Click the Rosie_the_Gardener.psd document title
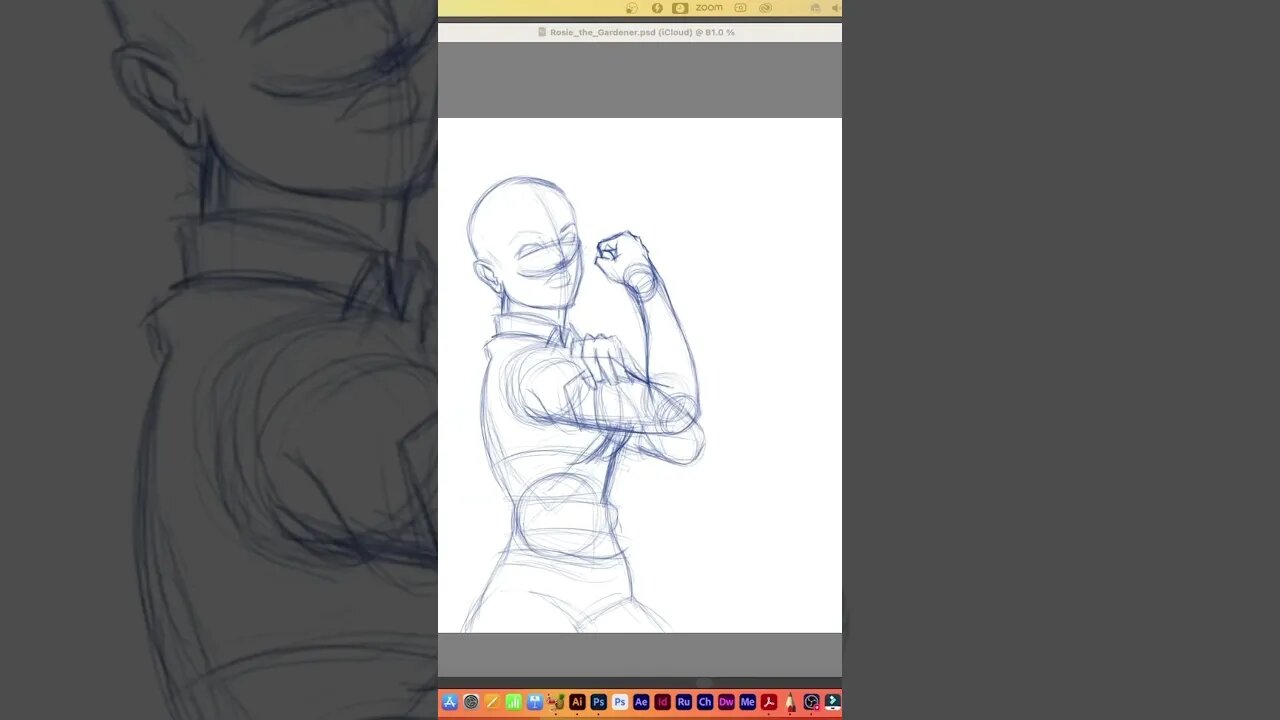 pos(641,32)
